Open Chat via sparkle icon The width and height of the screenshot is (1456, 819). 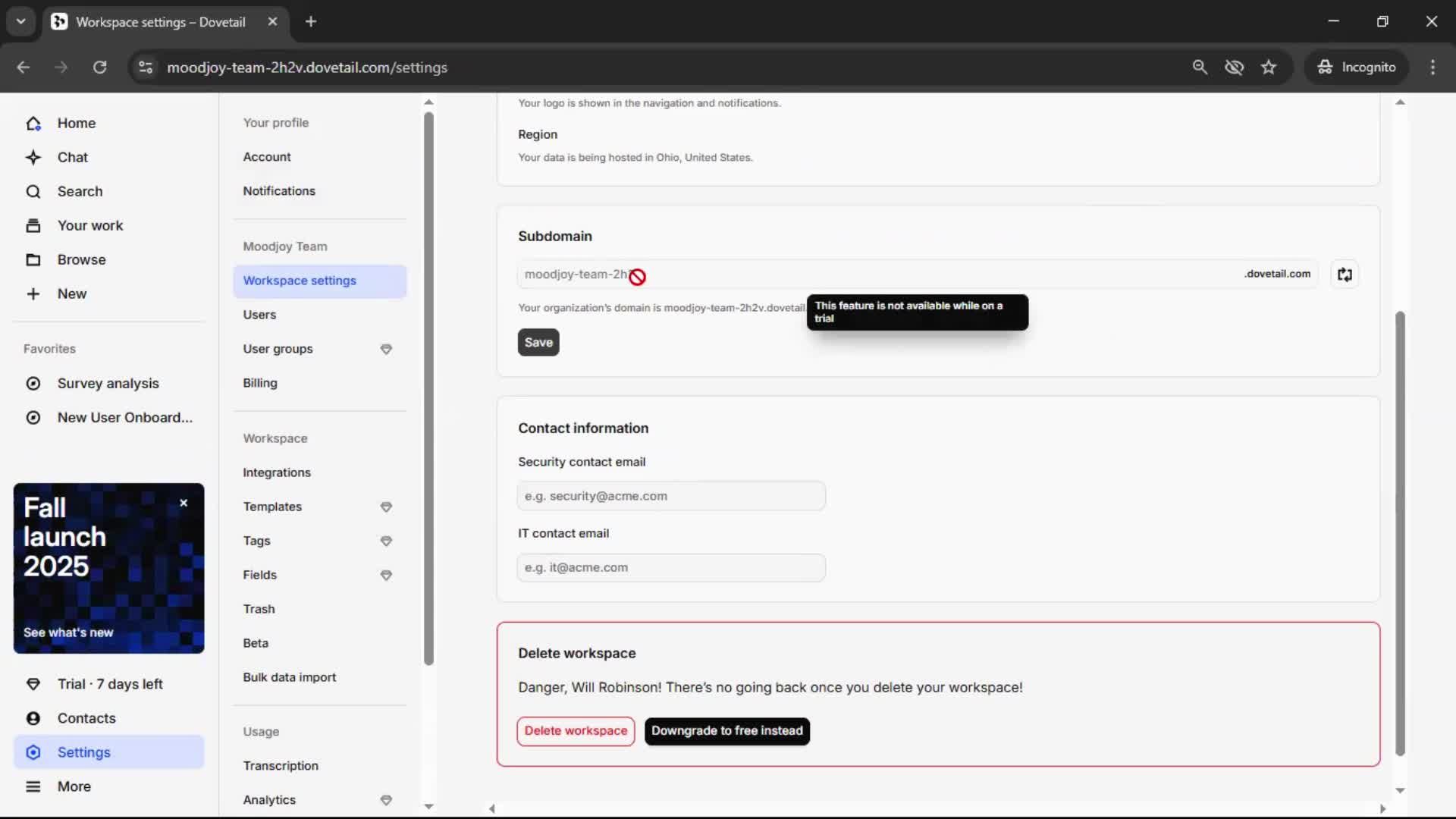point(33,158)
